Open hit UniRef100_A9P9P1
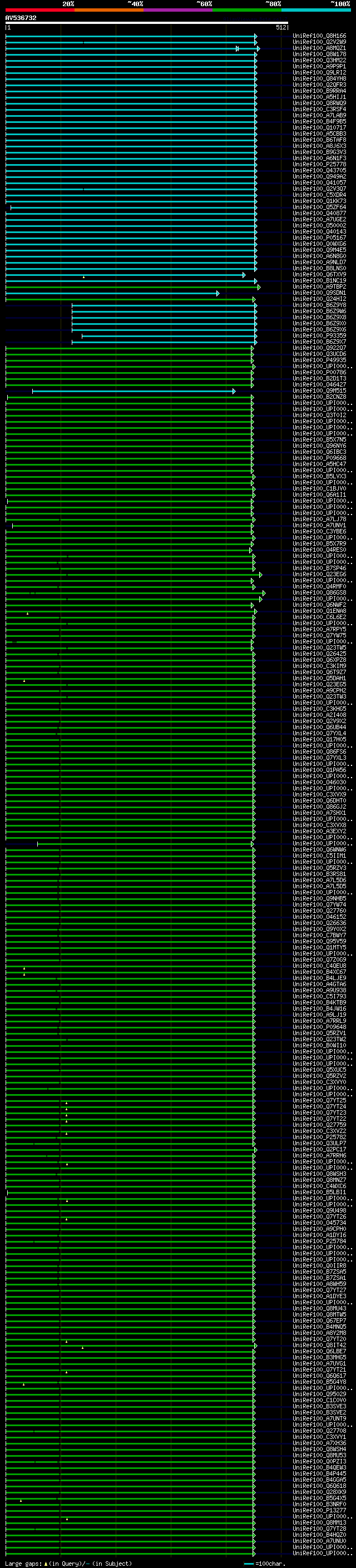Viewport: 356px width, 1568px height. click(x=319, y=66)
